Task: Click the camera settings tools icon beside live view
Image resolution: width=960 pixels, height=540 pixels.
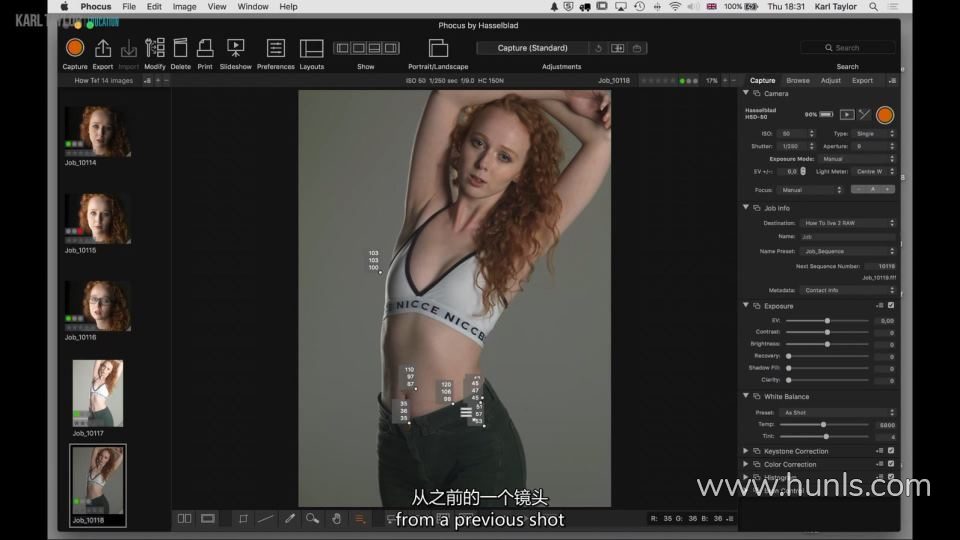Action: pyautogui.click(x=864, y=114)
